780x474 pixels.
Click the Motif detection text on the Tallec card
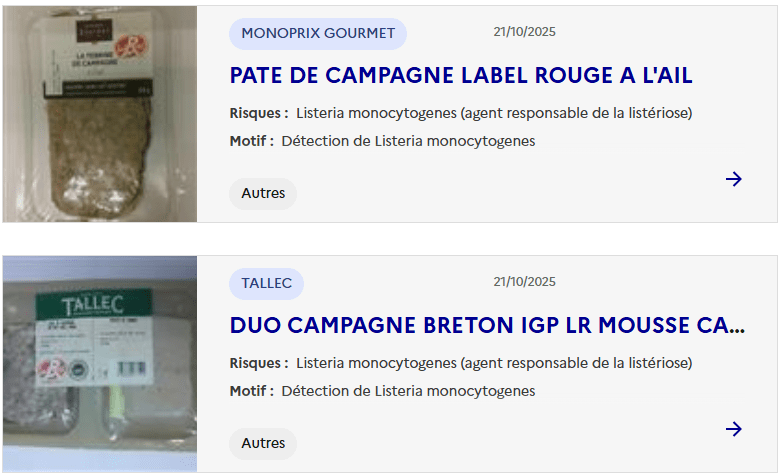point(408,391)
